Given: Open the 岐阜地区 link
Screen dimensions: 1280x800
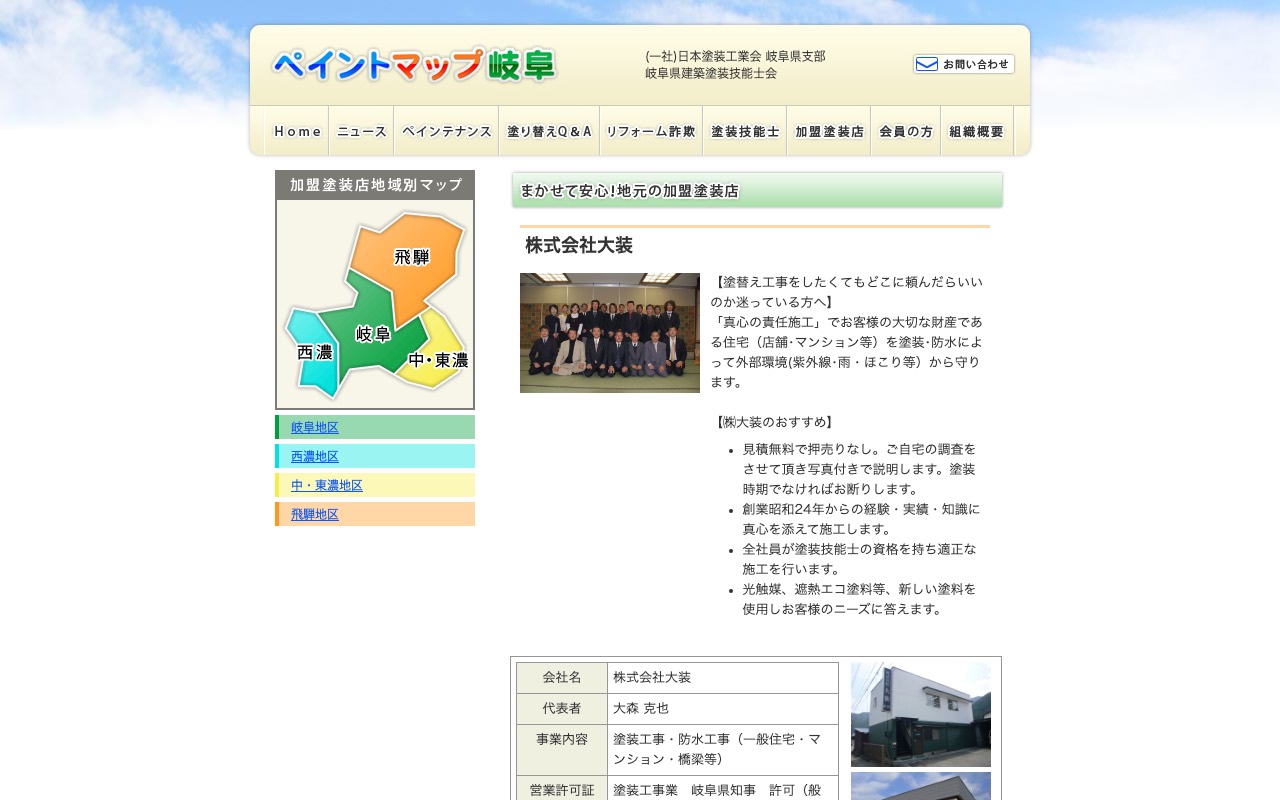Looking at the screenshot, I should tap(315, 427).
